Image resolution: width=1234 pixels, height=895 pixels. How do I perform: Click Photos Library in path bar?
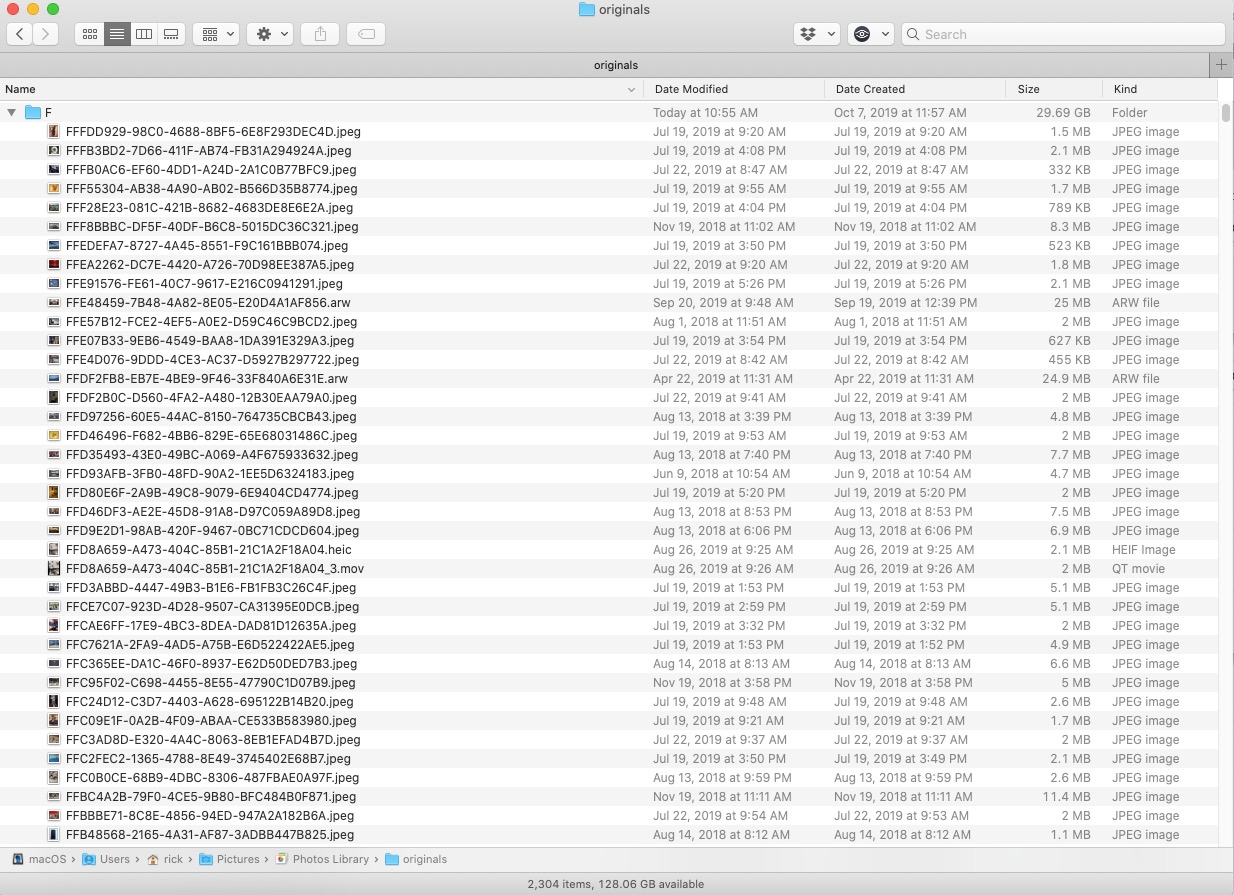point(322,859)
